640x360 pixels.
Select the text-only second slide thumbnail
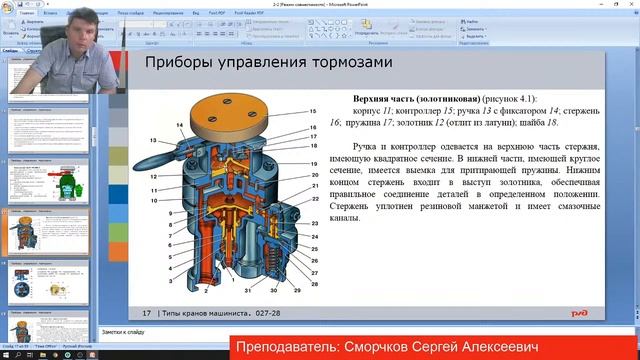pos(48,131)
